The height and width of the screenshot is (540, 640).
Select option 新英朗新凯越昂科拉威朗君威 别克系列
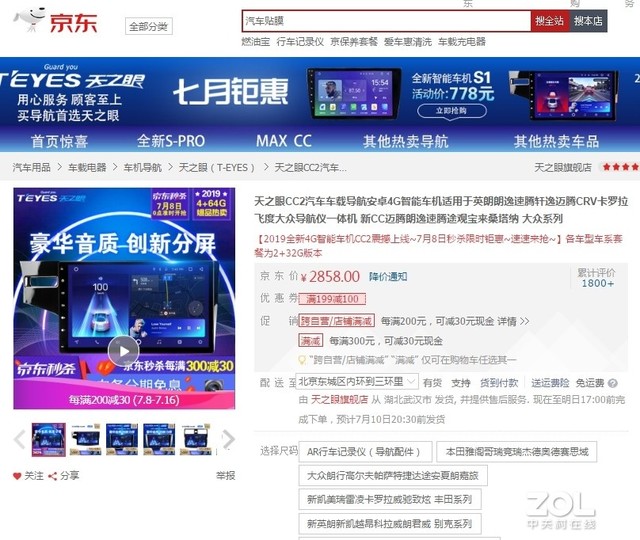point(390,523)
